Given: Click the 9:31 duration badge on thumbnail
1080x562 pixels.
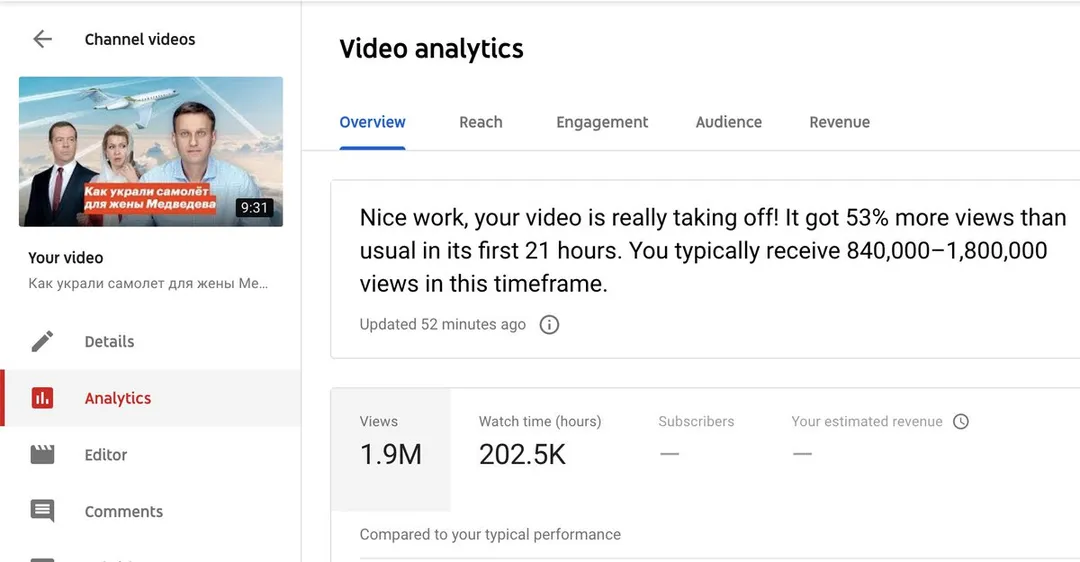Looking at the screenshot, I should tap(254, 207).
